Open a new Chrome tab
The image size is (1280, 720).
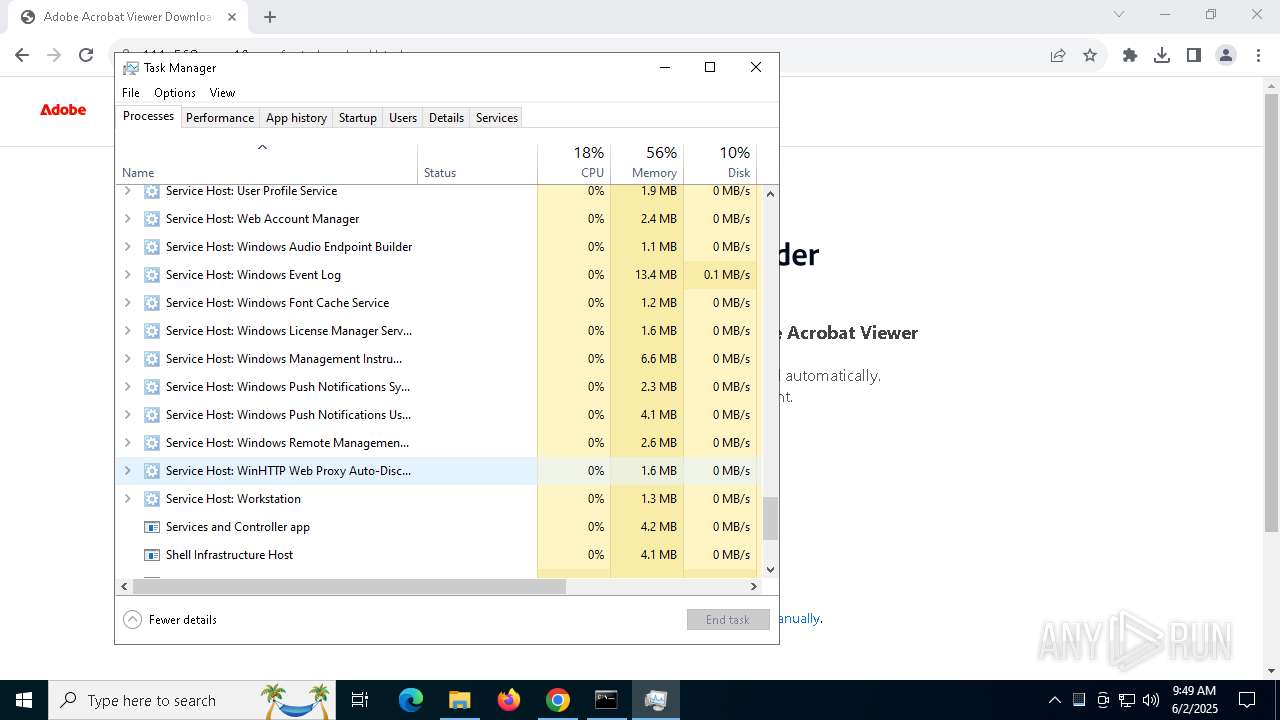[x=270, y=17]
